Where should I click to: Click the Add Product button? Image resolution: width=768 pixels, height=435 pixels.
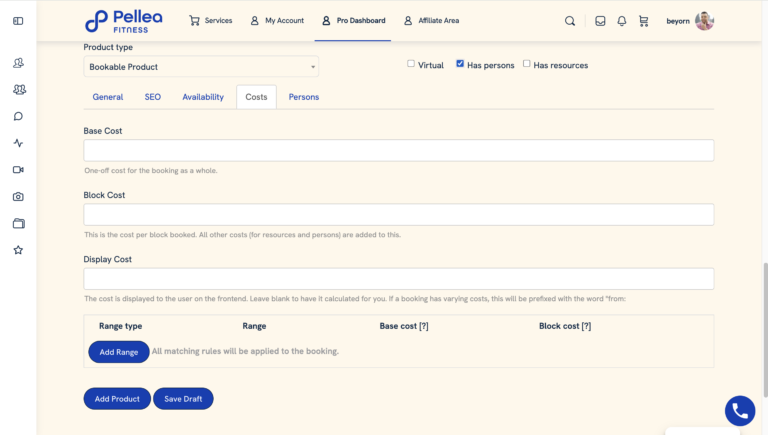(x=117, y=399)
